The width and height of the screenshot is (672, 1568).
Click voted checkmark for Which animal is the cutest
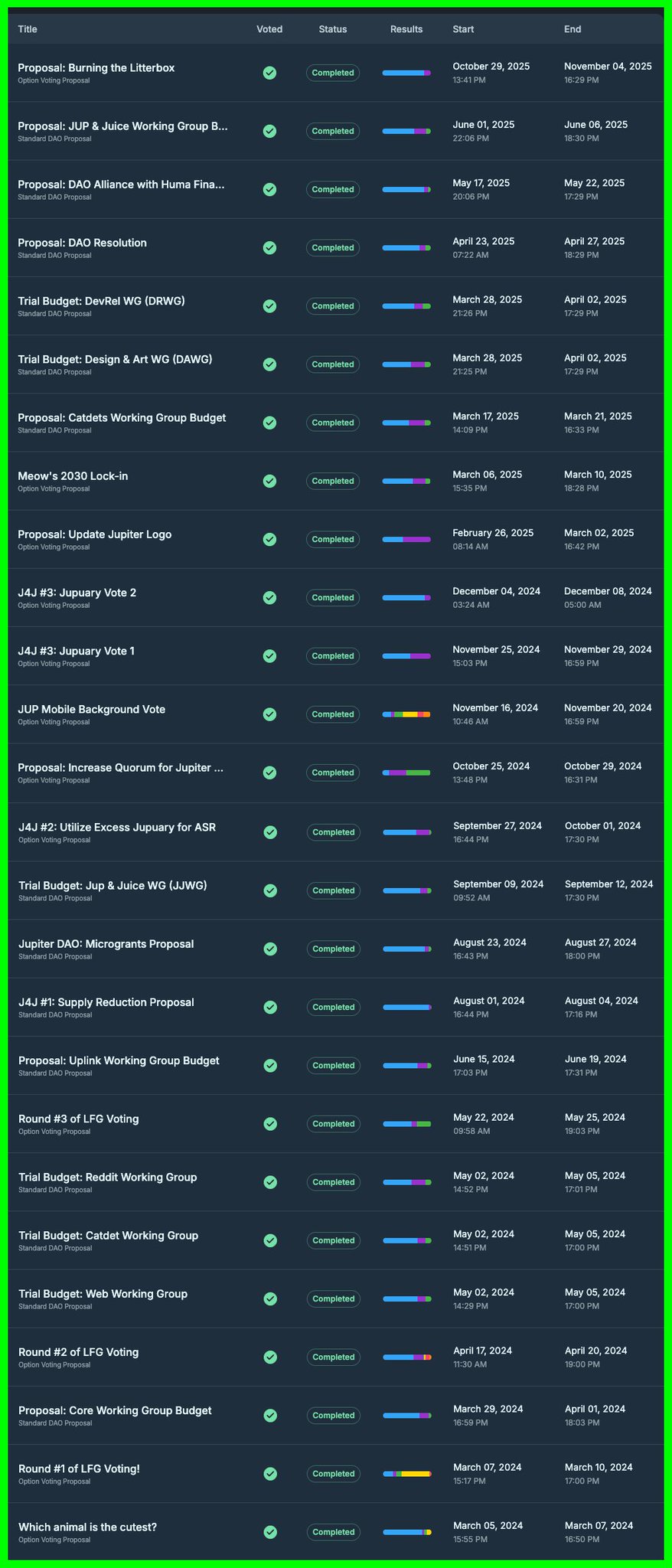[269, 1532]
